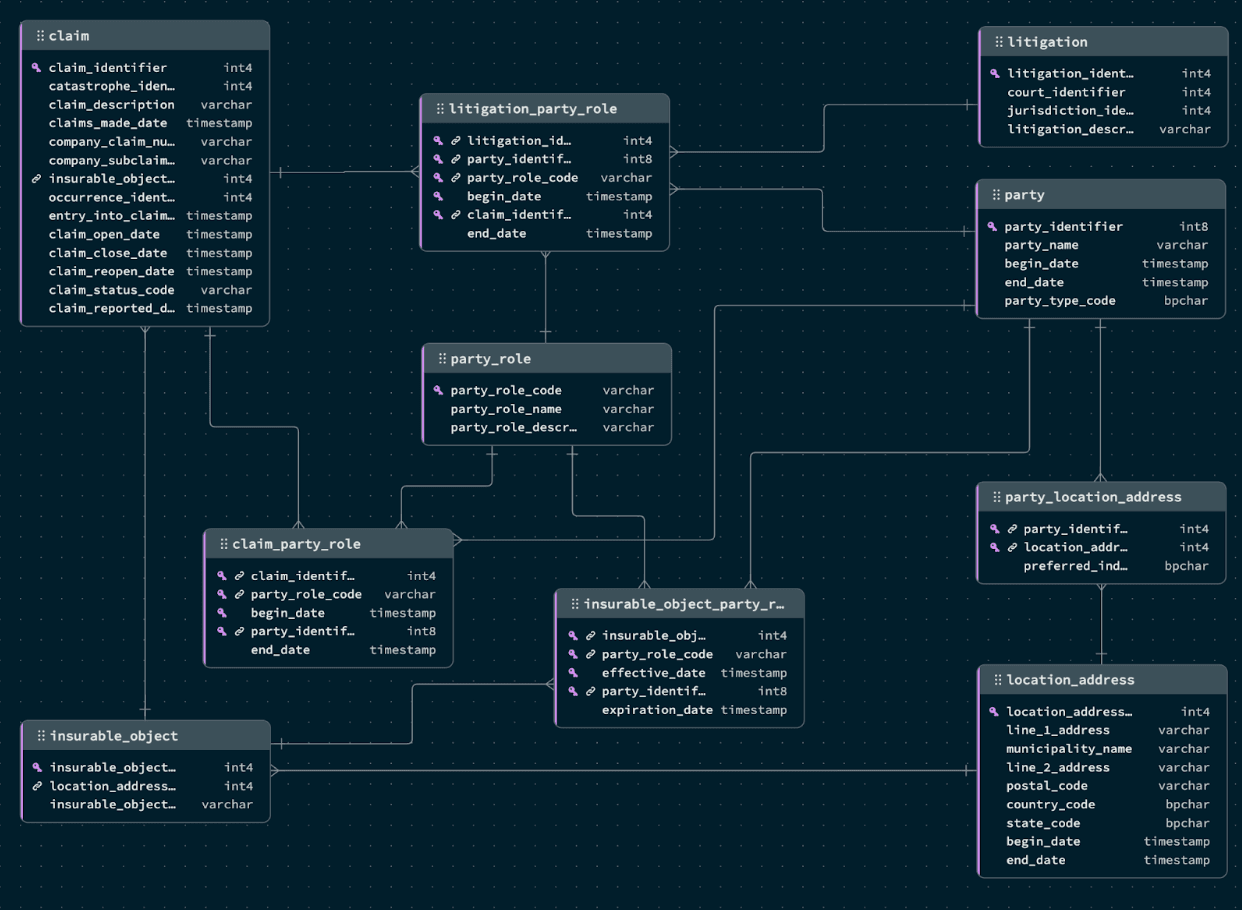1242x910 pixels.
Task: Click the grip icon beside the litigation table title
Action: tap(998, 42)
